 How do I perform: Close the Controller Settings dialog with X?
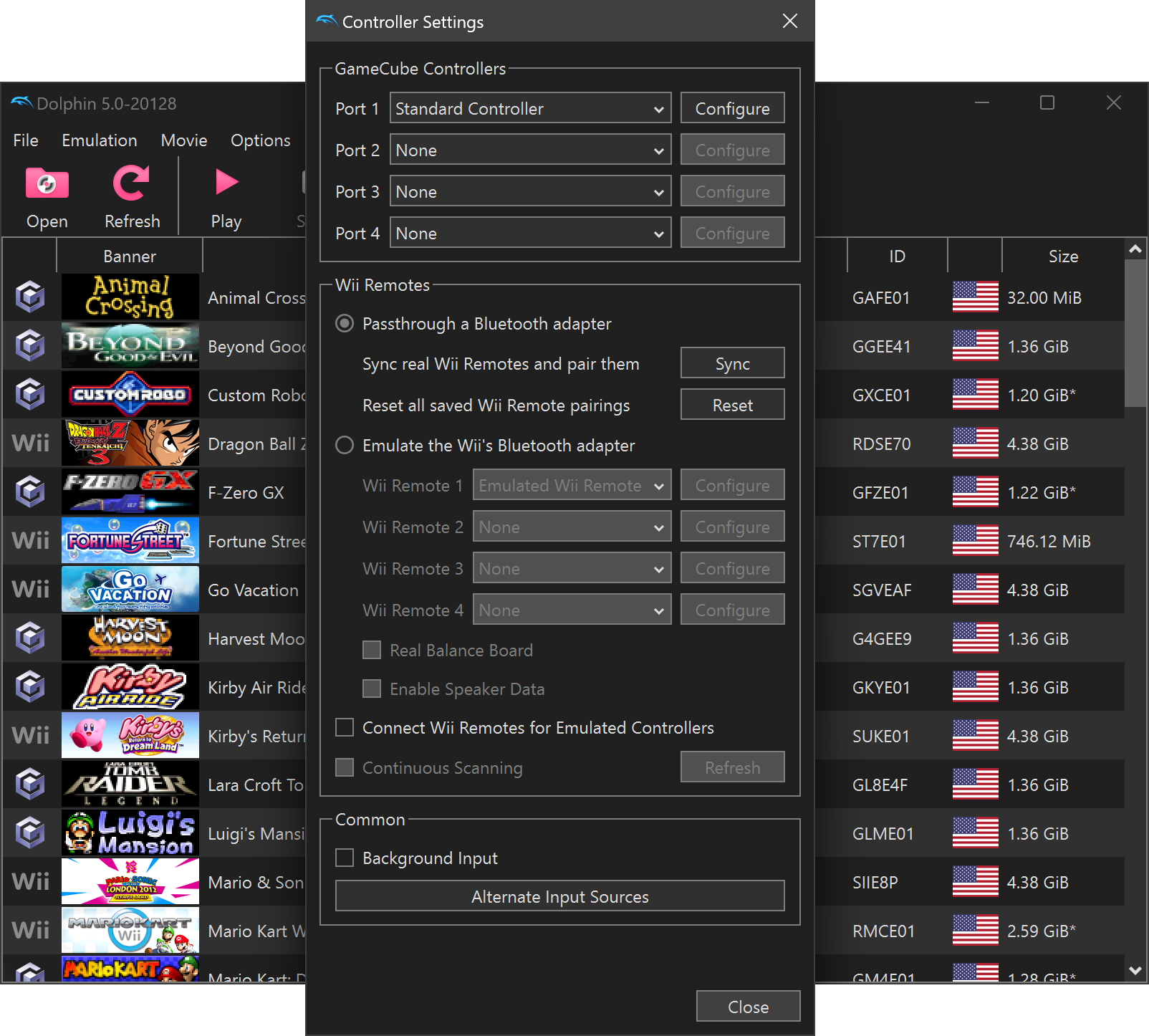tap(789, 21)
